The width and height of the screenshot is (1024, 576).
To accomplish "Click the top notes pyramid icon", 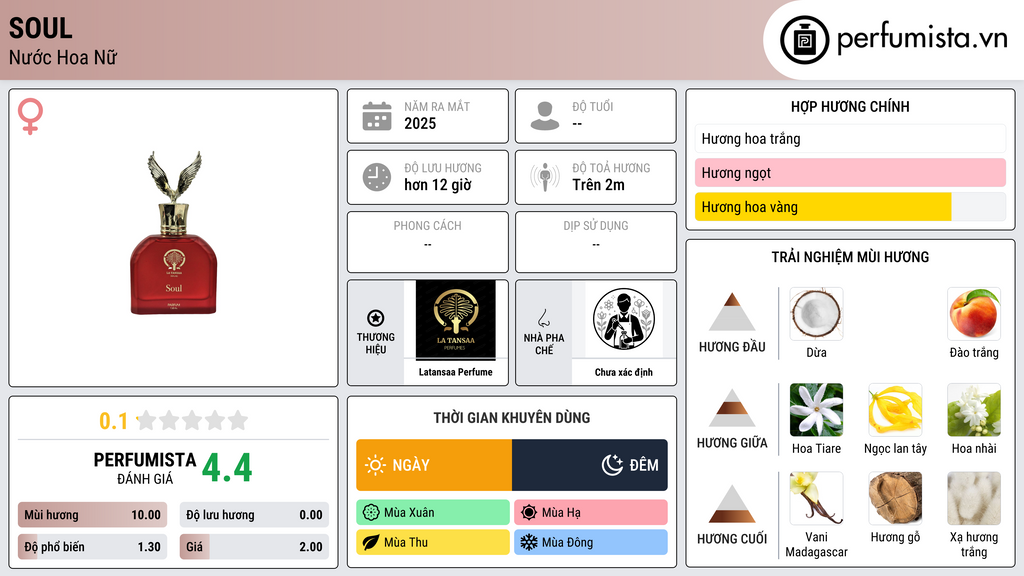I will tap(732, 312).
